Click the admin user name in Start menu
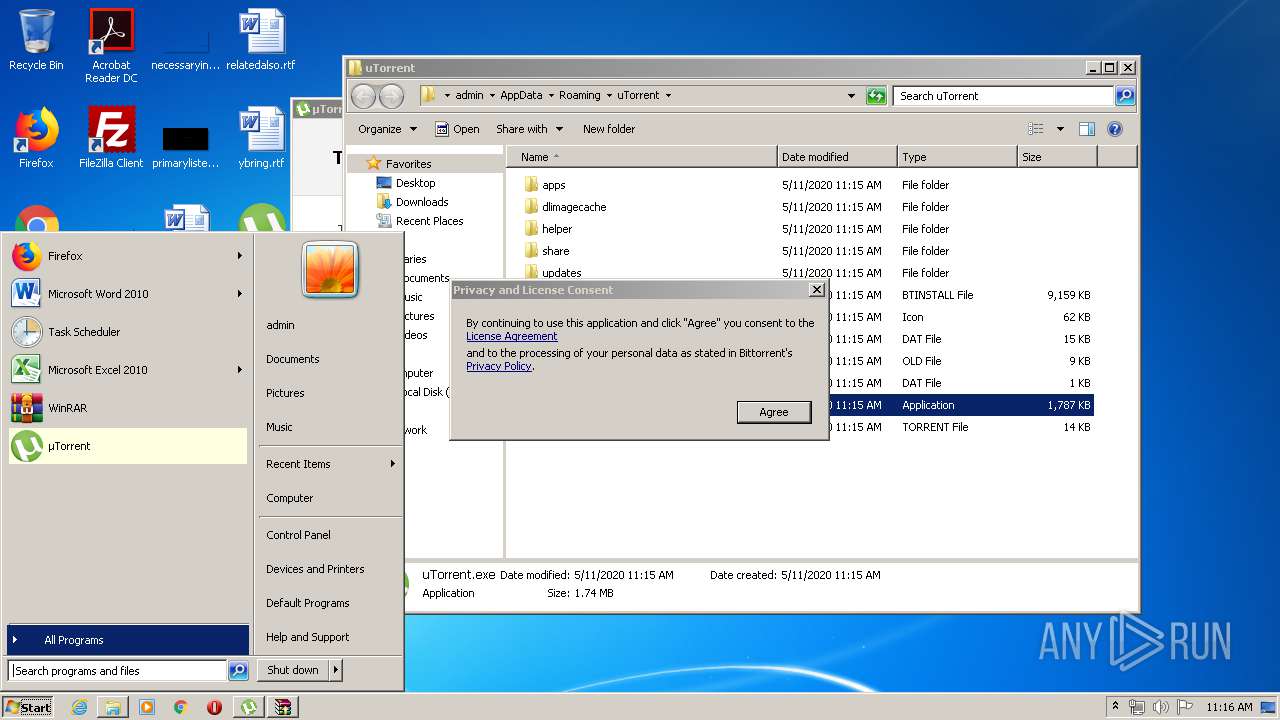 pos(280,325)
